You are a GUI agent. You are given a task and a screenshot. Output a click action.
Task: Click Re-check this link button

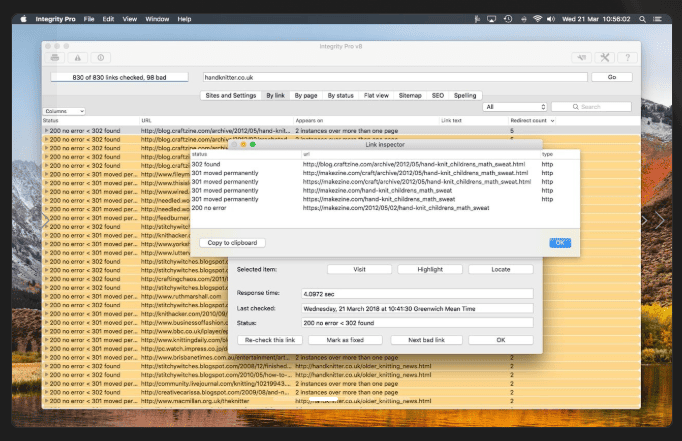[270, 340]
